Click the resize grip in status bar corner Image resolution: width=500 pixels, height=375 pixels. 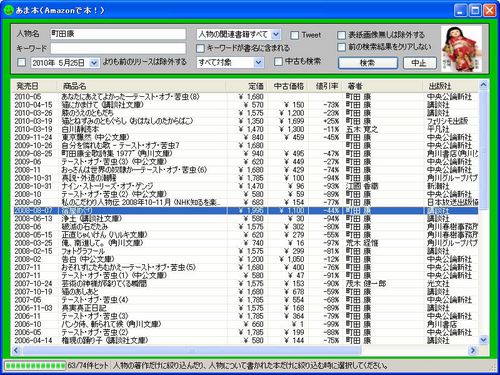pyautogui.click(x=493, y=367)
